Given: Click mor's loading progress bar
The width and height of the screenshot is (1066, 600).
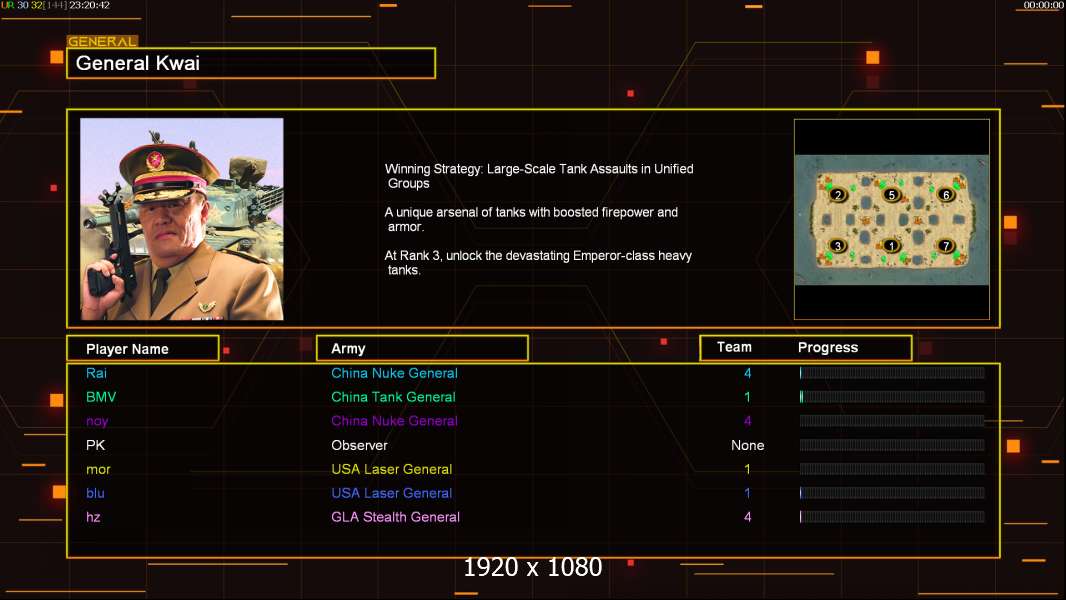Looking at the screenshot, I should (x=892, y=469).
